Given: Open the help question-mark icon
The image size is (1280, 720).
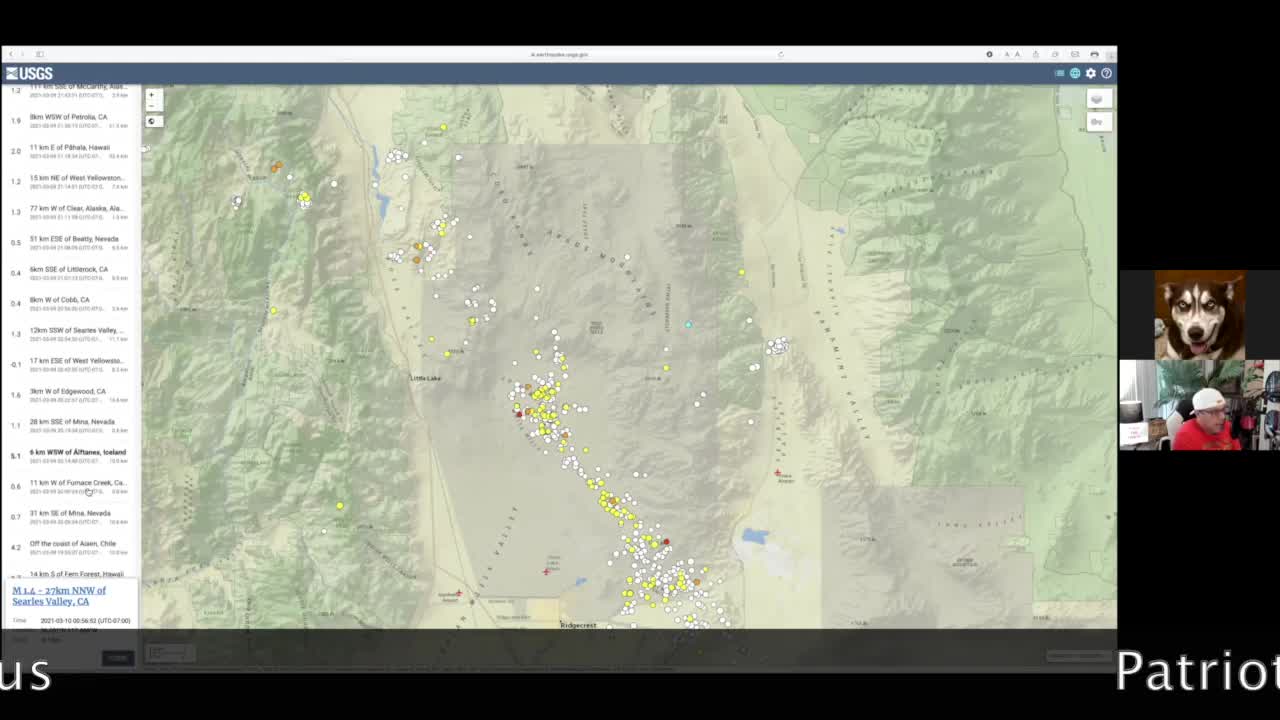Looking at the screenshot, I should tap(1106, 73).
